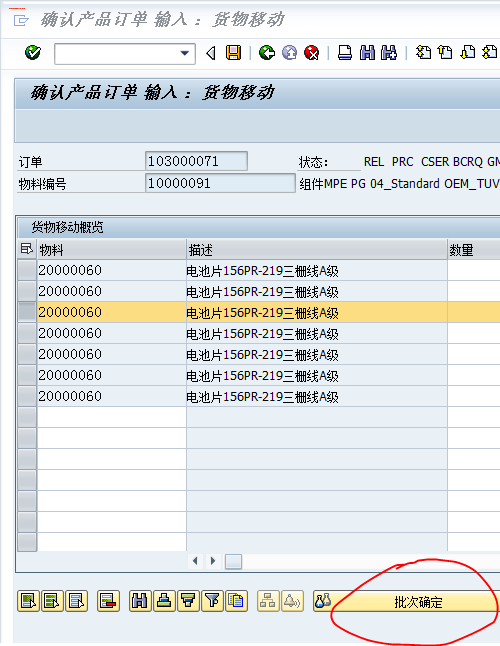Viewport: 500px width, 646px height.
Task: Save using the floppy disk icon
Action: (x=234, y=53)
